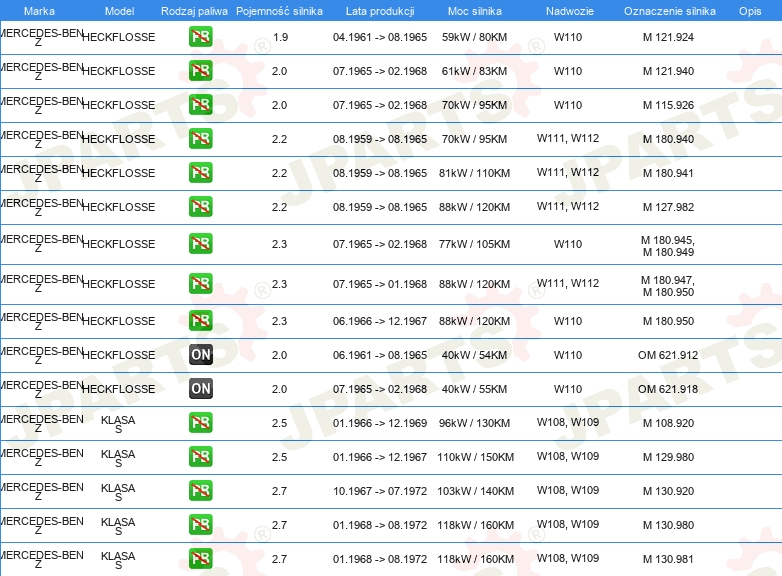Select engine code M 129.980

pos(668,457)
